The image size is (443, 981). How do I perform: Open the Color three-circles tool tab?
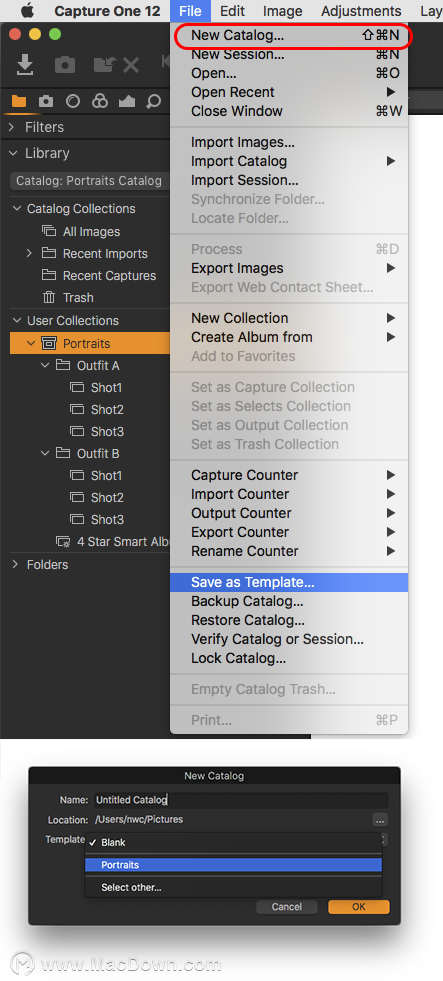99,101
